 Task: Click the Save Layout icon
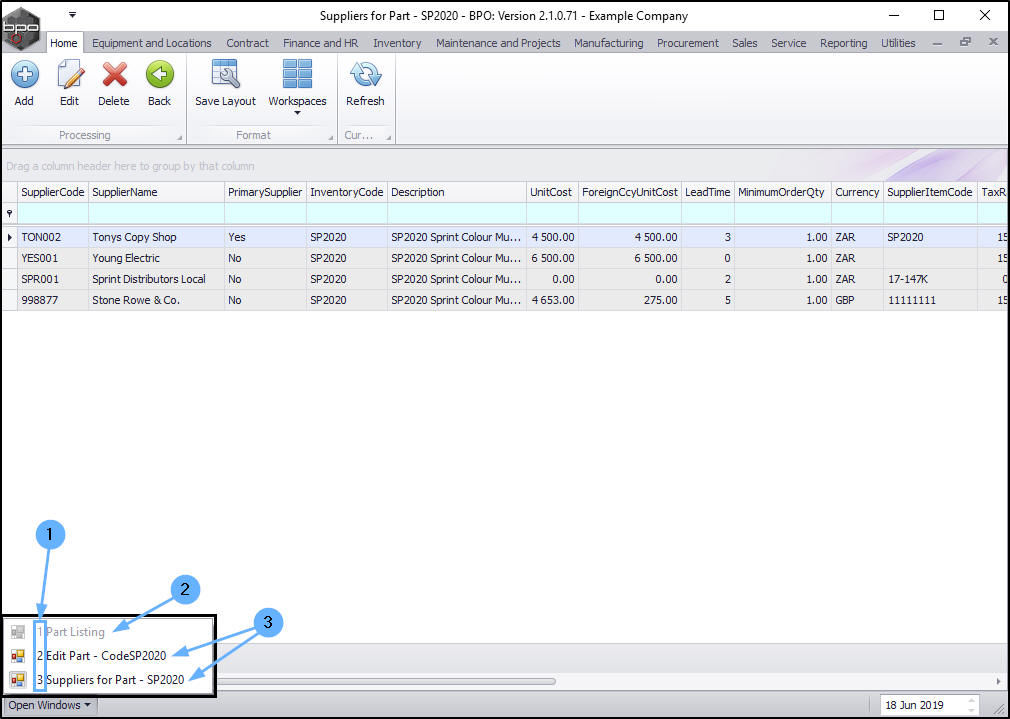(225, 75)
